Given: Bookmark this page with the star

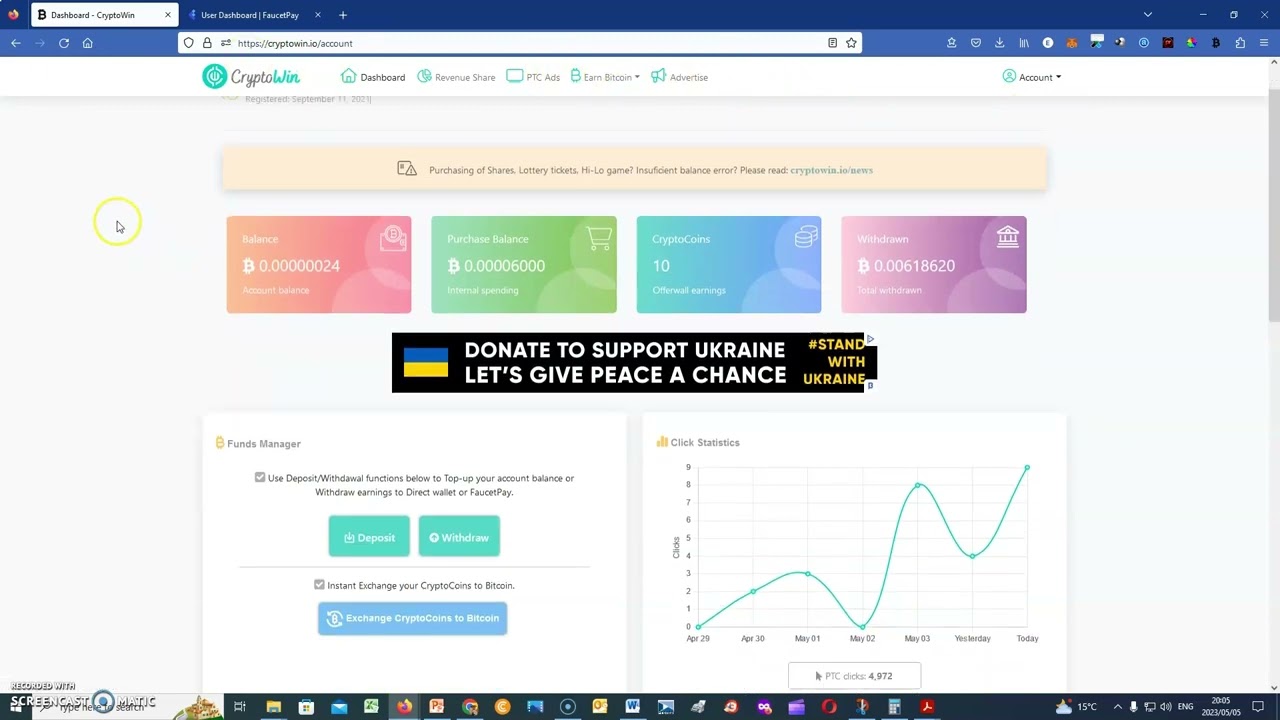Looking at the screenshot, I should [851, 43].
